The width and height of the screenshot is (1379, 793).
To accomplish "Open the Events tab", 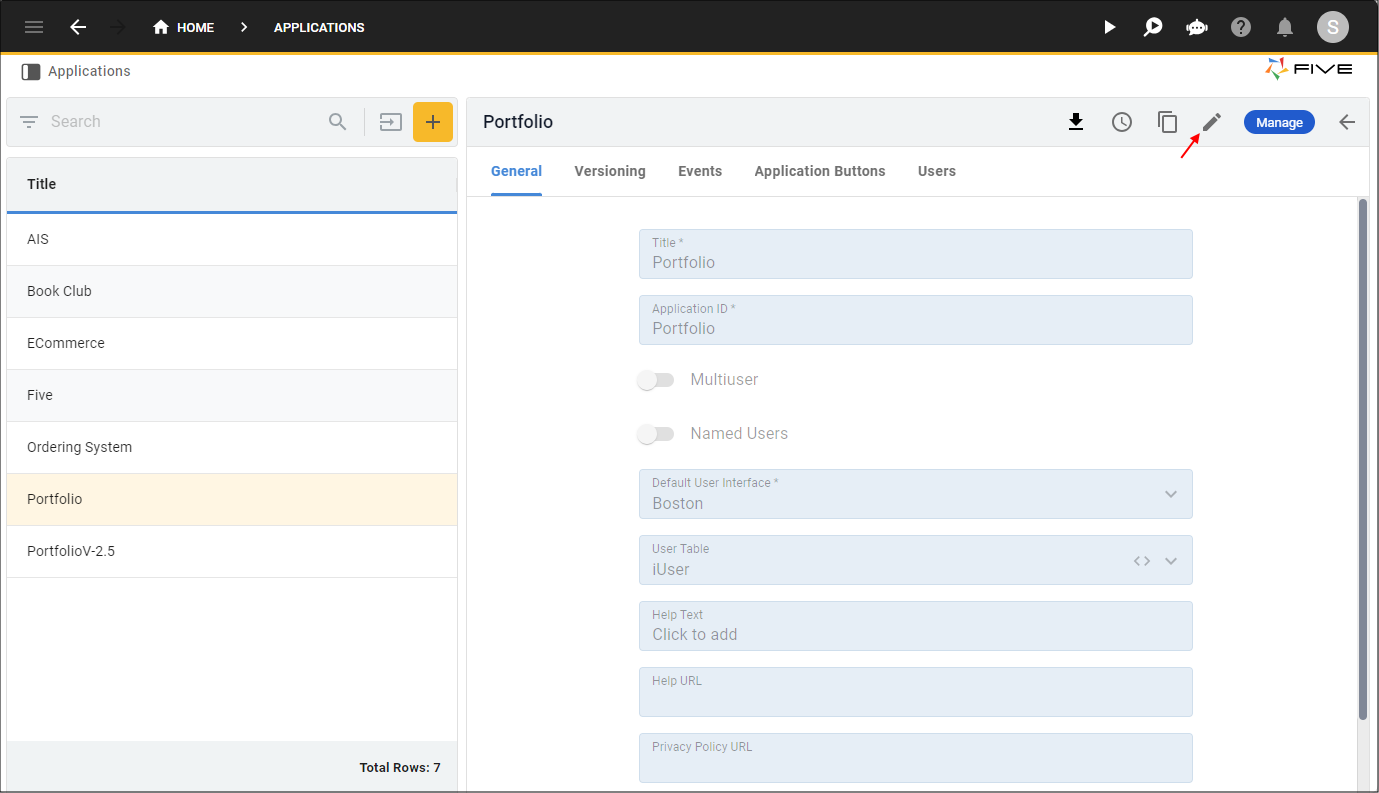I will click(700, 172).
